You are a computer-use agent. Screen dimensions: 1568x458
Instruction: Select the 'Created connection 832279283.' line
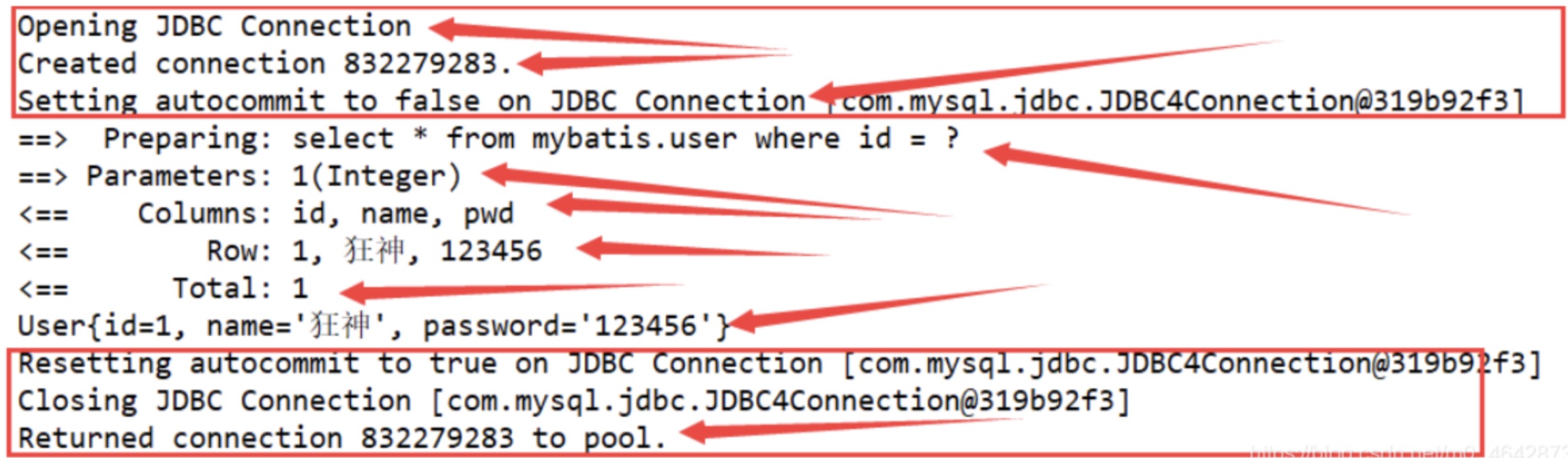pyautogui.click(x=265, y=64)
